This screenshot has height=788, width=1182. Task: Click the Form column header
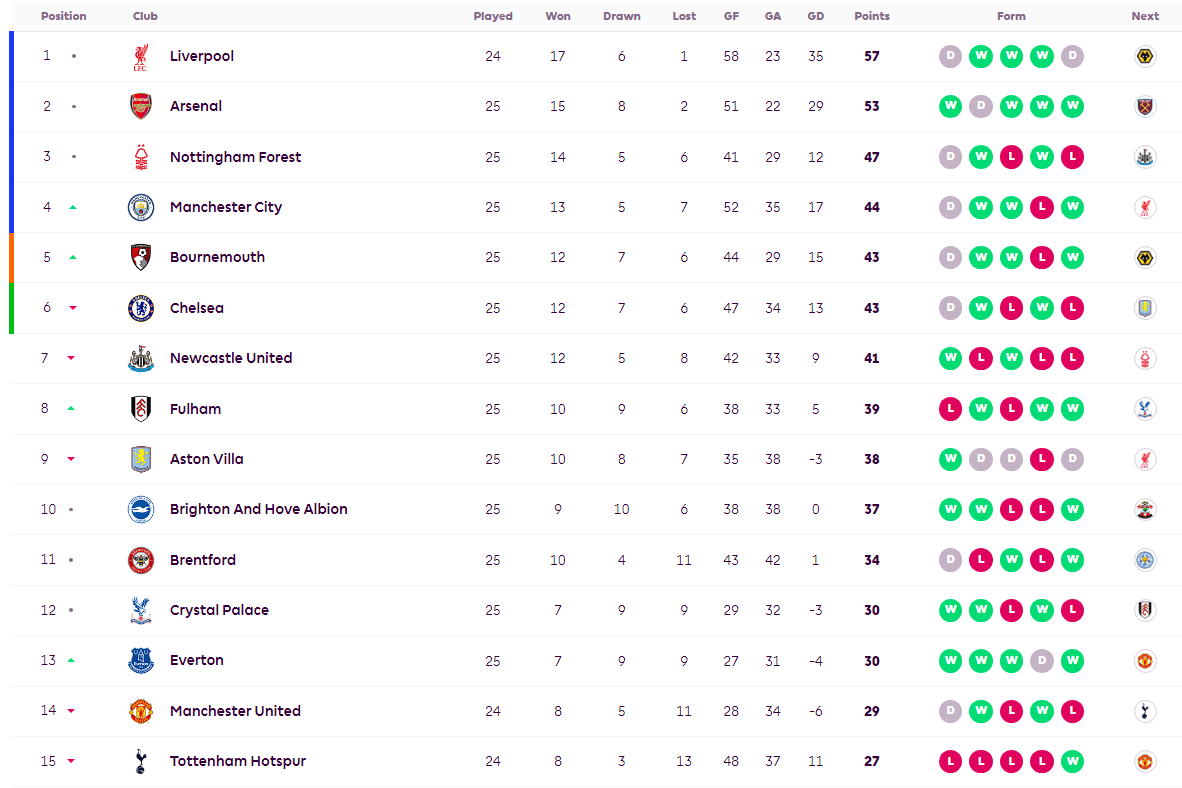1011,16
